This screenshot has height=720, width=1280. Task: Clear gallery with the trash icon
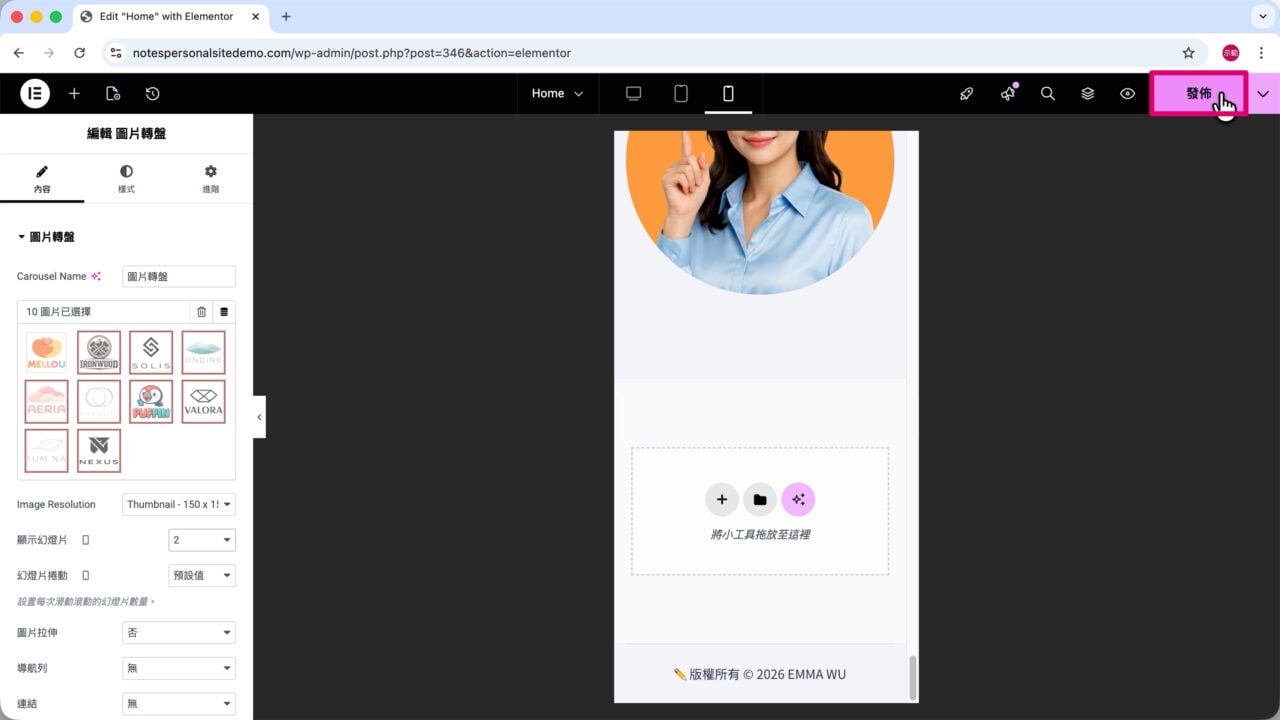point(201,312)
